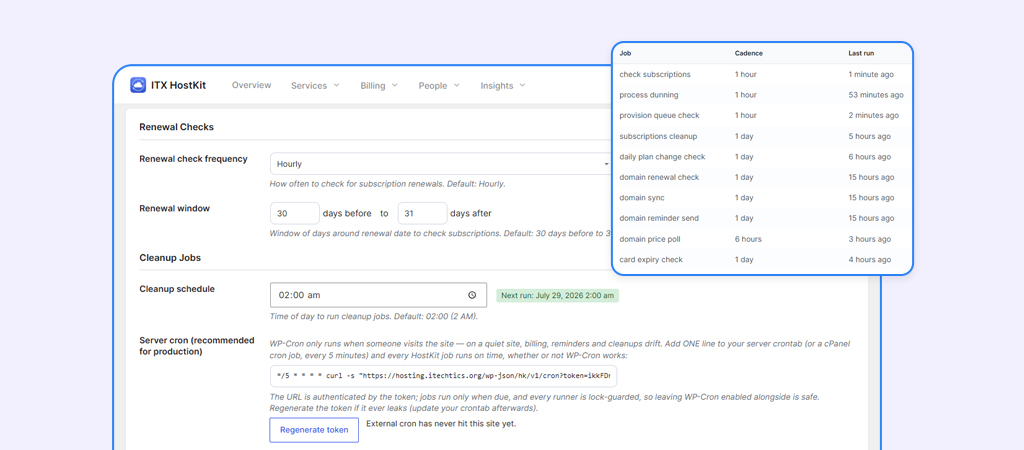Click the Cleanup Jobs section heading
Image resolution: width=1024 pixels, height=450 pixels.
click(x=170, y=257)
